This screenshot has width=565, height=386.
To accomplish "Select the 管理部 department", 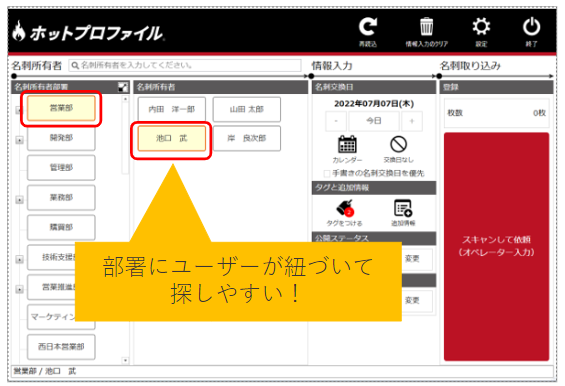I will coord(61,168).
